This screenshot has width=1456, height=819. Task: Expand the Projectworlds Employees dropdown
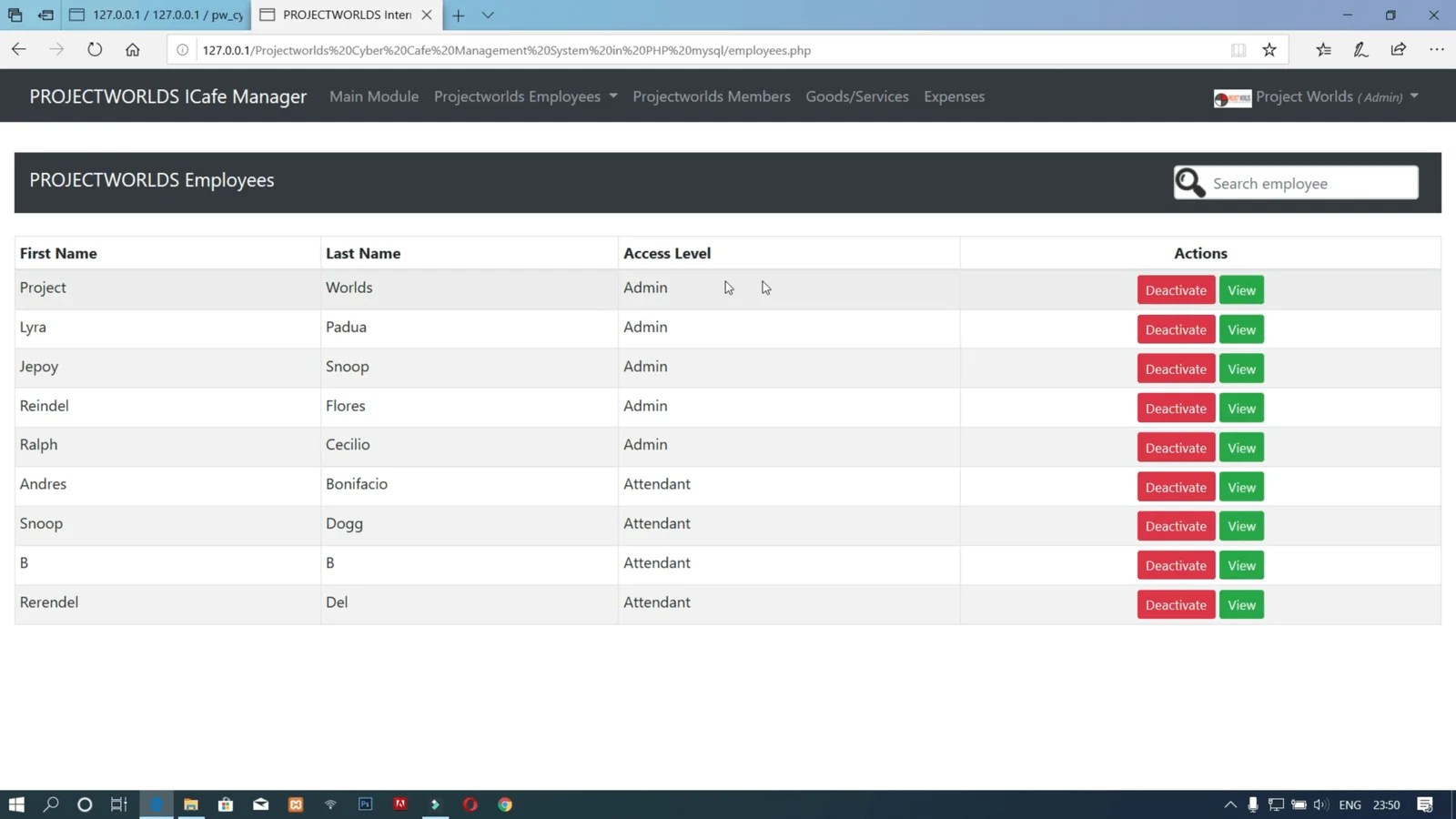tap(524, 96)
